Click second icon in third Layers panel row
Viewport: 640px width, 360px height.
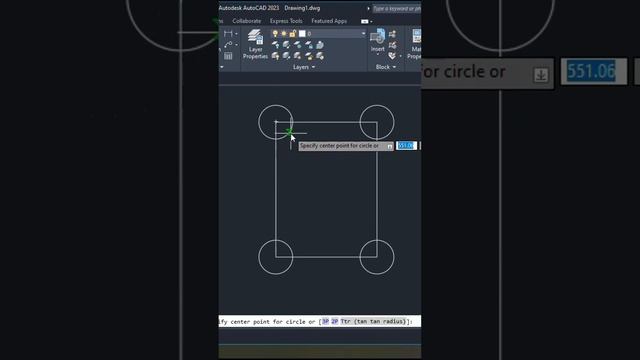[287, 56]
